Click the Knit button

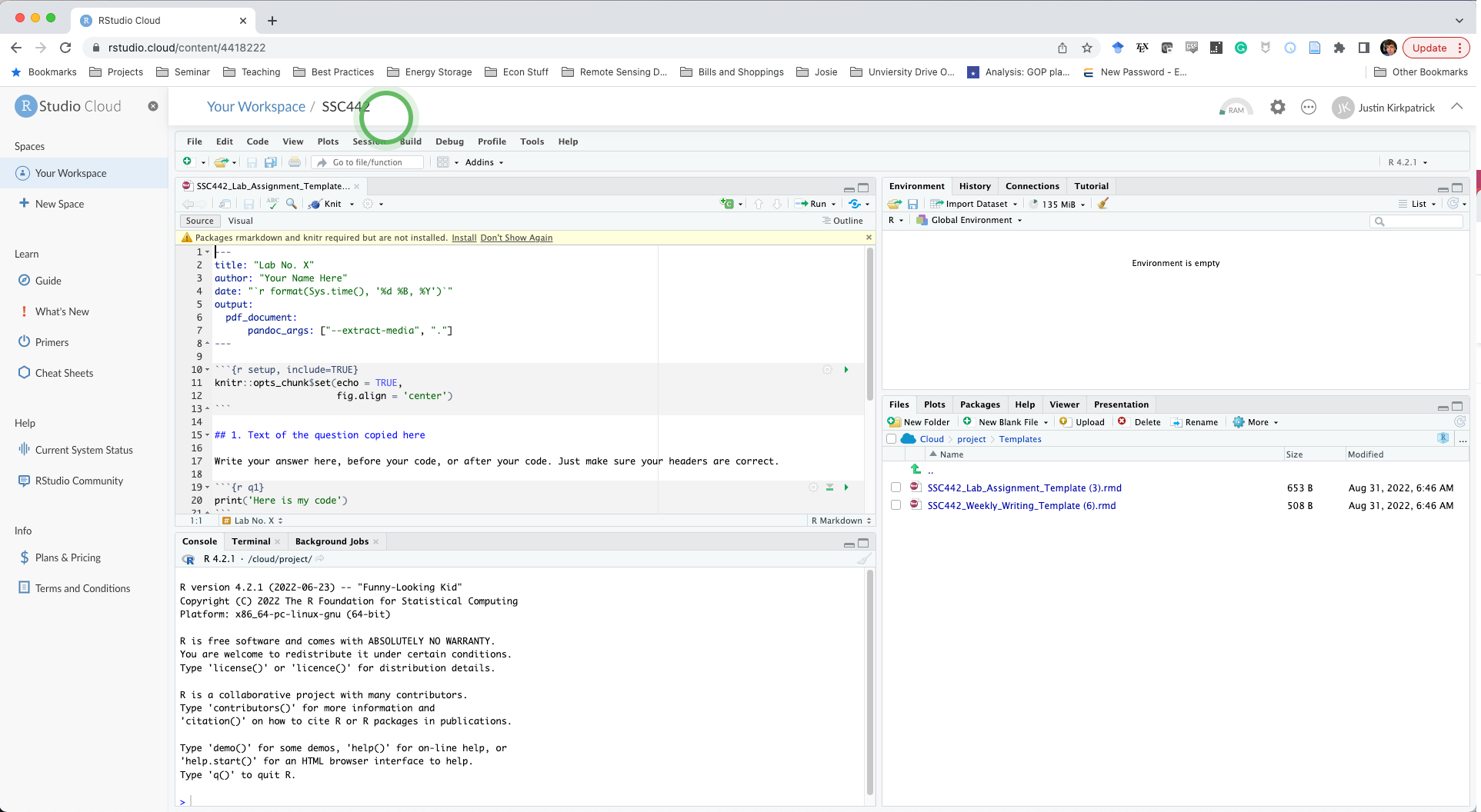point(332,204)
